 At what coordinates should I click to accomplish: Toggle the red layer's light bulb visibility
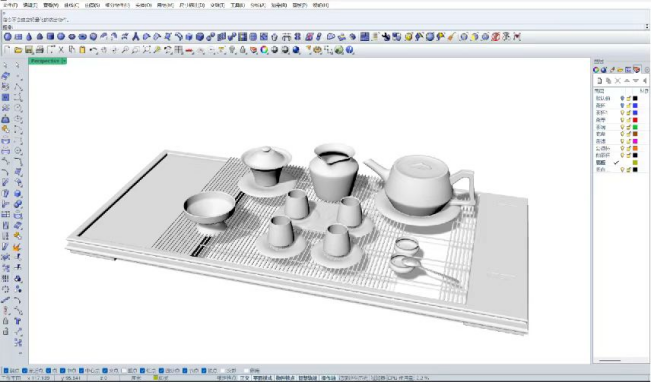pos(622,120)
